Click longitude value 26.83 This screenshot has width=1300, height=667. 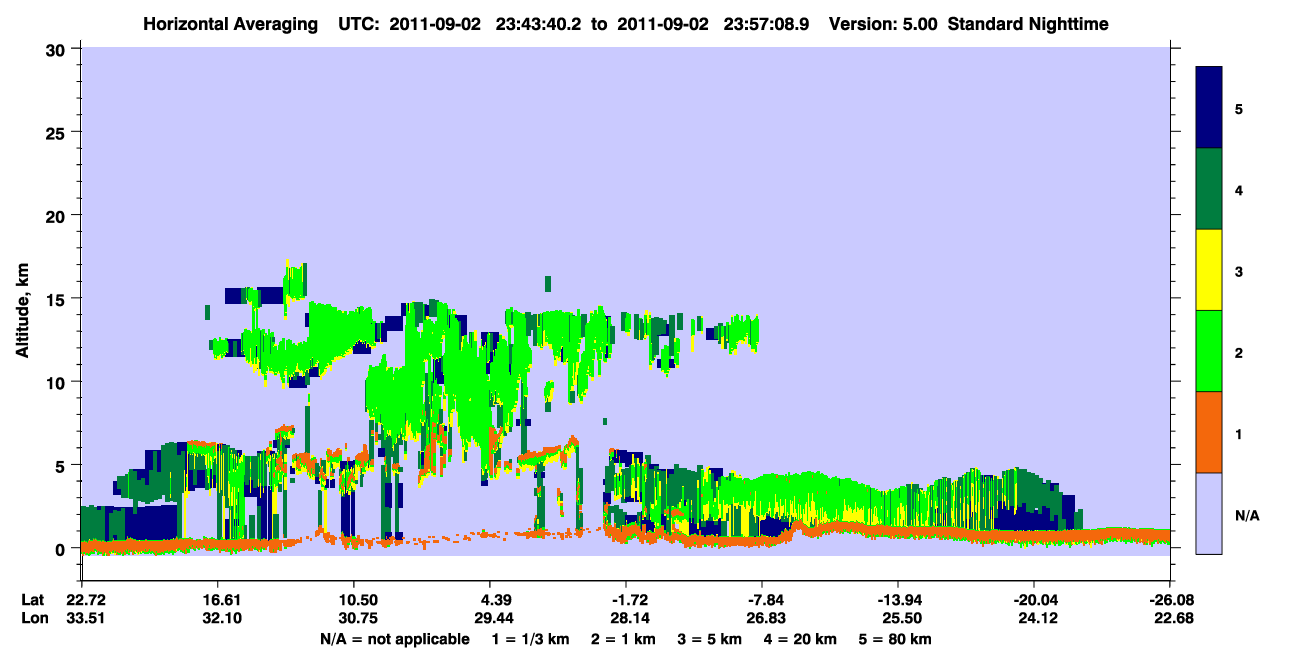[762, 618]
